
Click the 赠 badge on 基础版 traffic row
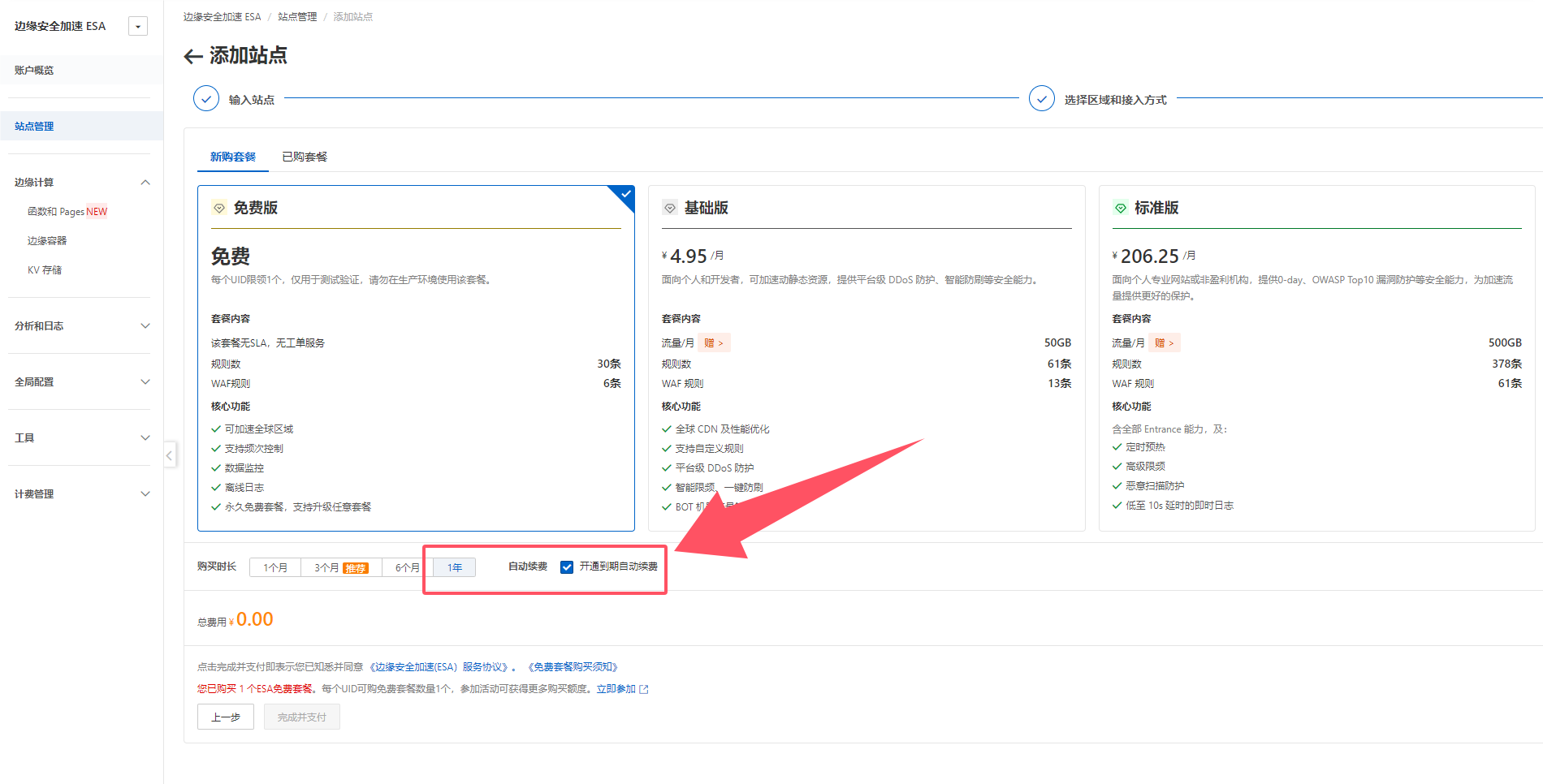714,342
